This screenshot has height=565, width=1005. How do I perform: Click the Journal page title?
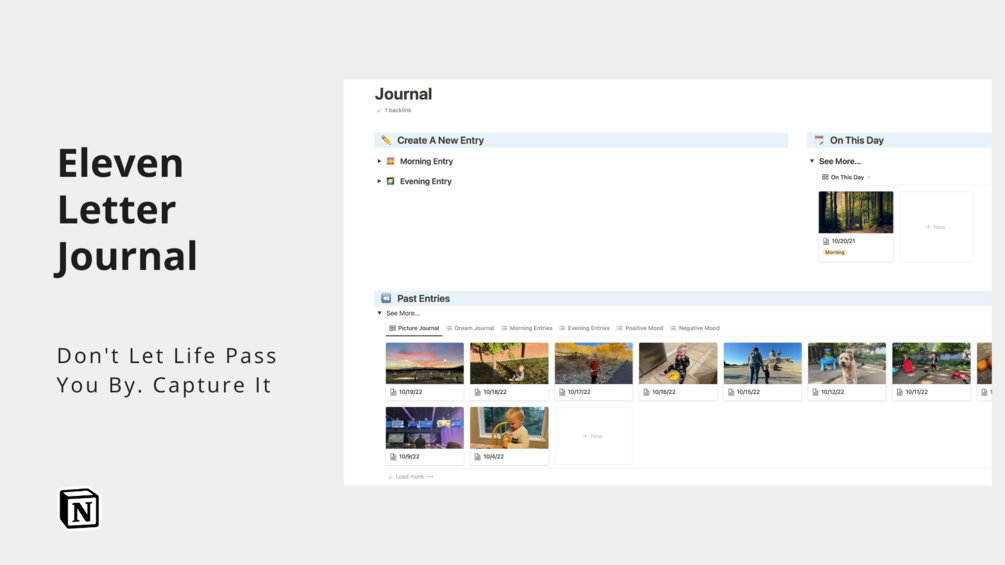(x=403, y=94)
